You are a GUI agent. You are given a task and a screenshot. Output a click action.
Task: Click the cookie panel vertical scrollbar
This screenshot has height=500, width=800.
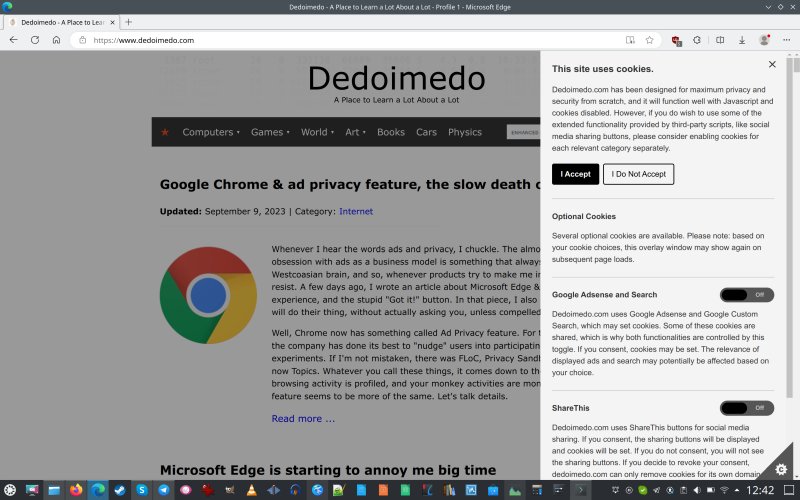click(x=790, y=227)
